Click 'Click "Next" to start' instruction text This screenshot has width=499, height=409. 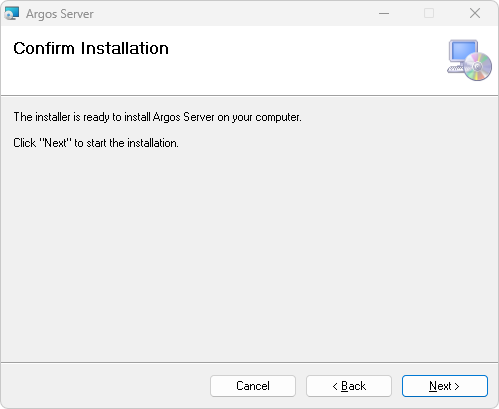pyautogui.click(x=96, y=143)
